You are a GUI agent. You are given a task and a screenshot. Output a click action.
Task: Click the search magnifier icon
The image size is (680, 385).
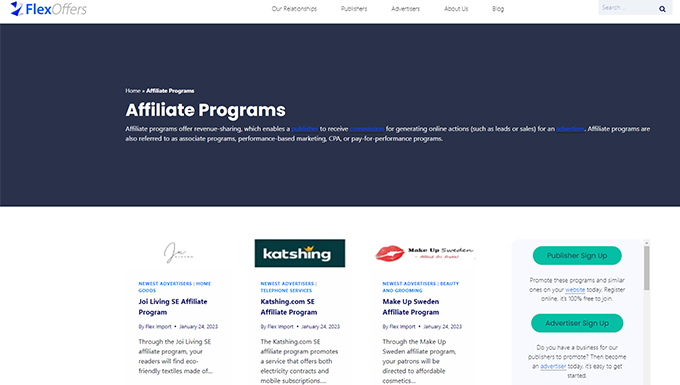point(662,9)
